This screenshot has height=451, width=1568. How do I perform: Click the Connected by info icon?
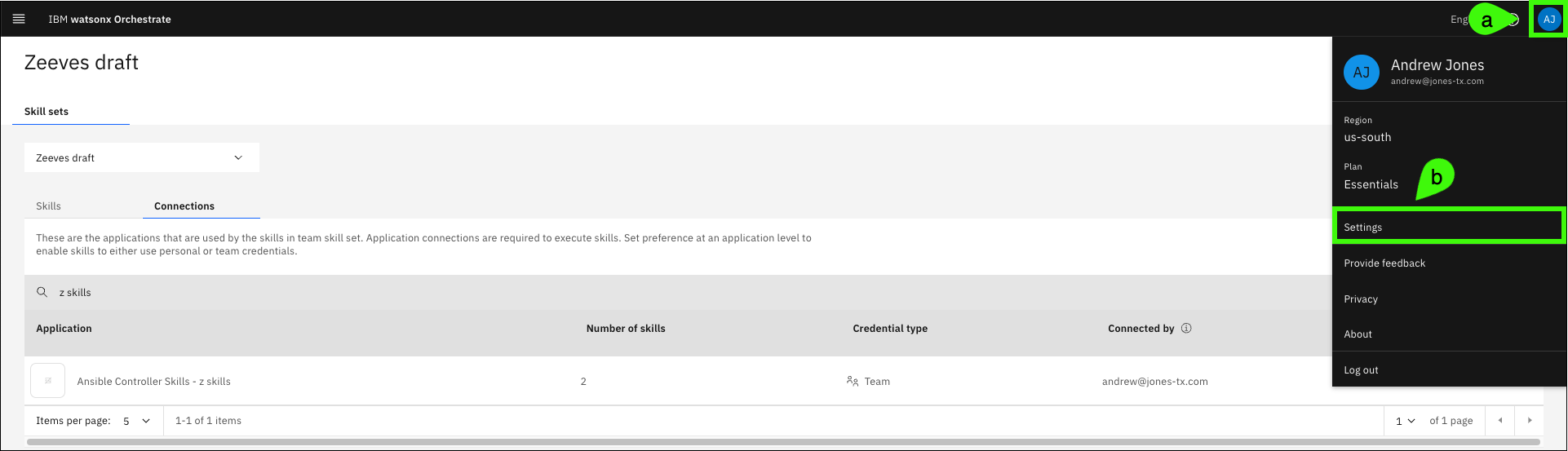(x=1186, y=329)
